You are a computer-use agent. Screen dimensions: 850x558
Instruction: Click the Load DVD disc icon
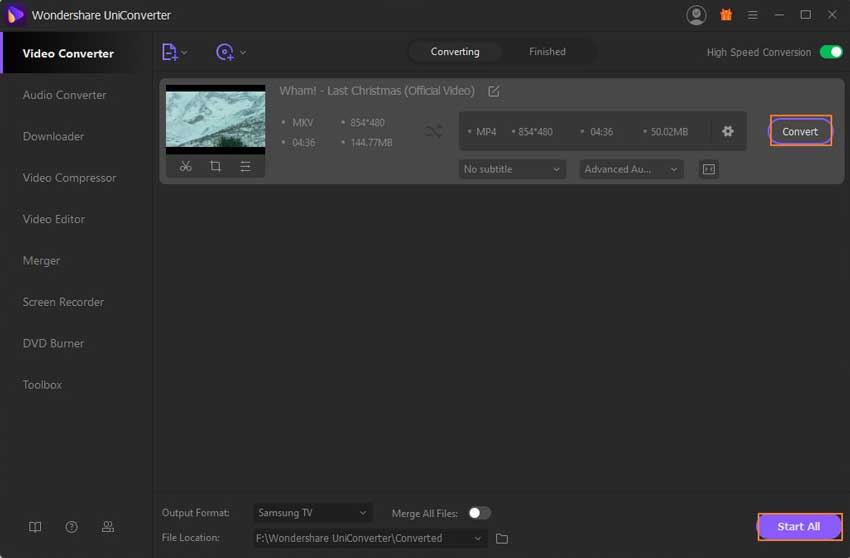coord(224,52)
